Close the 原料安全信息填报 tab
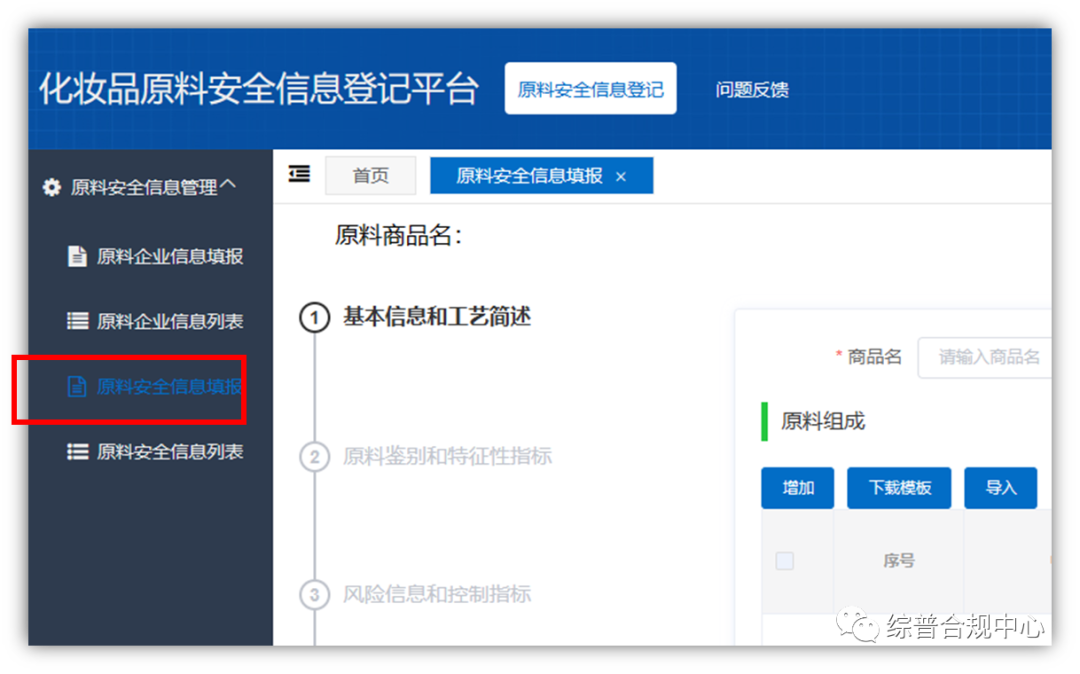Screen dimensions: 1080x674 click(x=621, y=175)
